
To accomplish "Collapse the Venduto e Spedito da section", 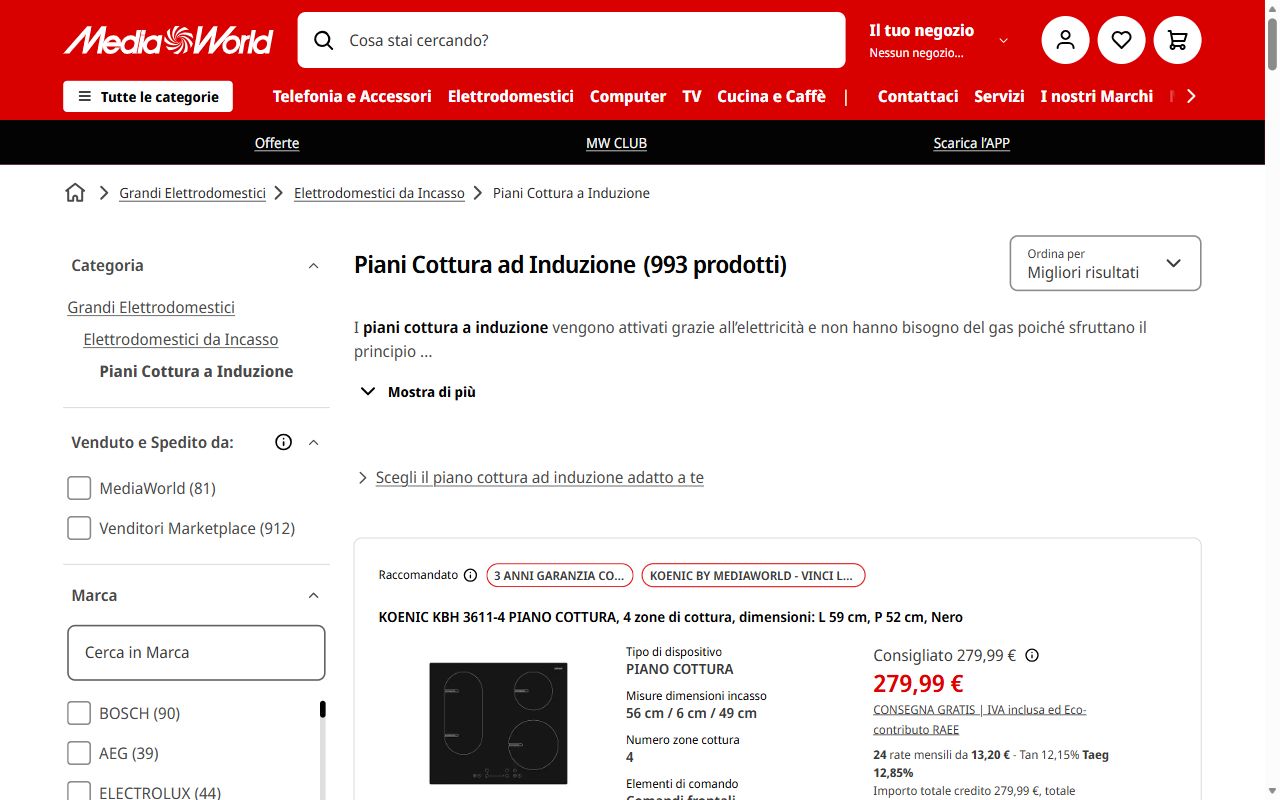I will tap(313, 442).
